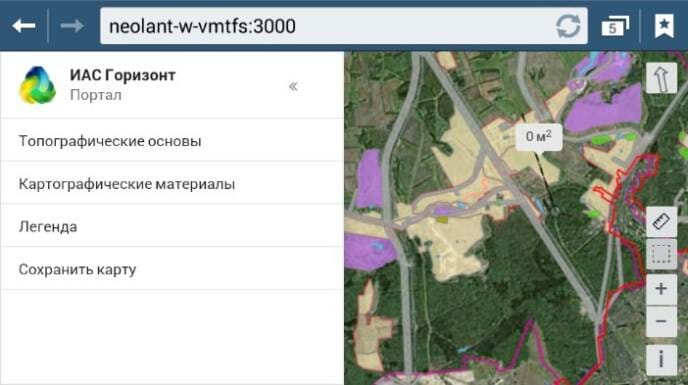
Task: Collapse the side panel with double chevron
Action: pyautogui.click(x=293, y=86)
